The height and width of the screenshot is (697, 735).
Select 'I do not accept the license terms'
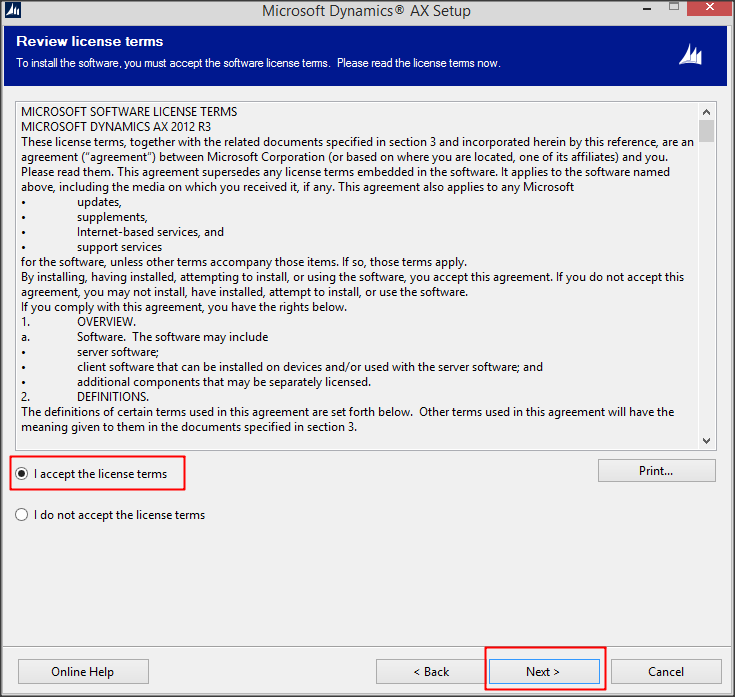point(22,515)
